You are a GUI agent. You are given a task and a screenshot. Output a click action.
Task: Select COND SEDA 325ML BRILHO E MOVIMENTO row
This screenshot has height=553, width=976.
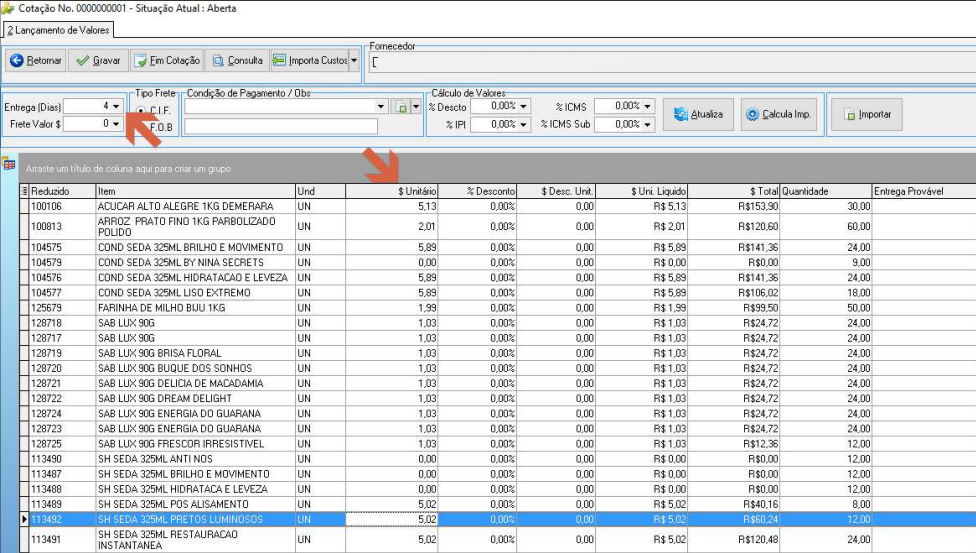click(497, 247)
